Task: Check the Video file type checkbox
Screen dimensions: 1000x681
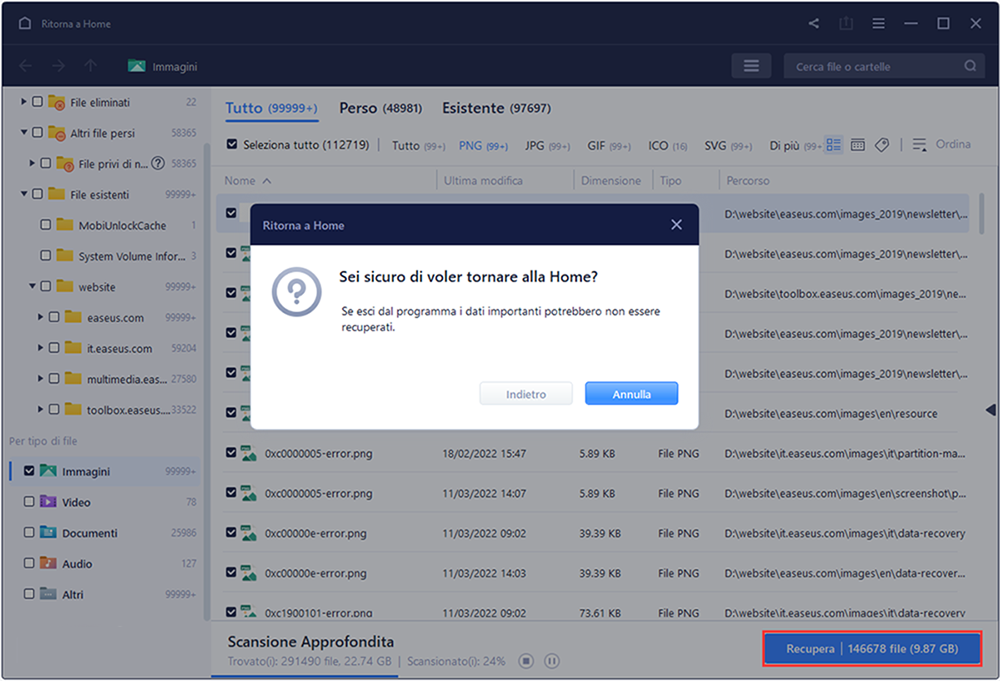Action: [29, 501]
